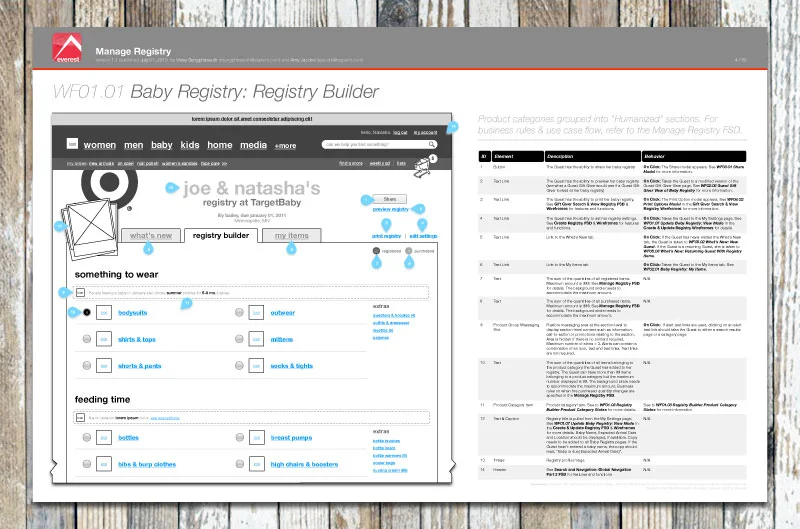Select the filled circle beside bodysuits
The height and width of the screenshot is (529, 800).
[x=87, y=313]
